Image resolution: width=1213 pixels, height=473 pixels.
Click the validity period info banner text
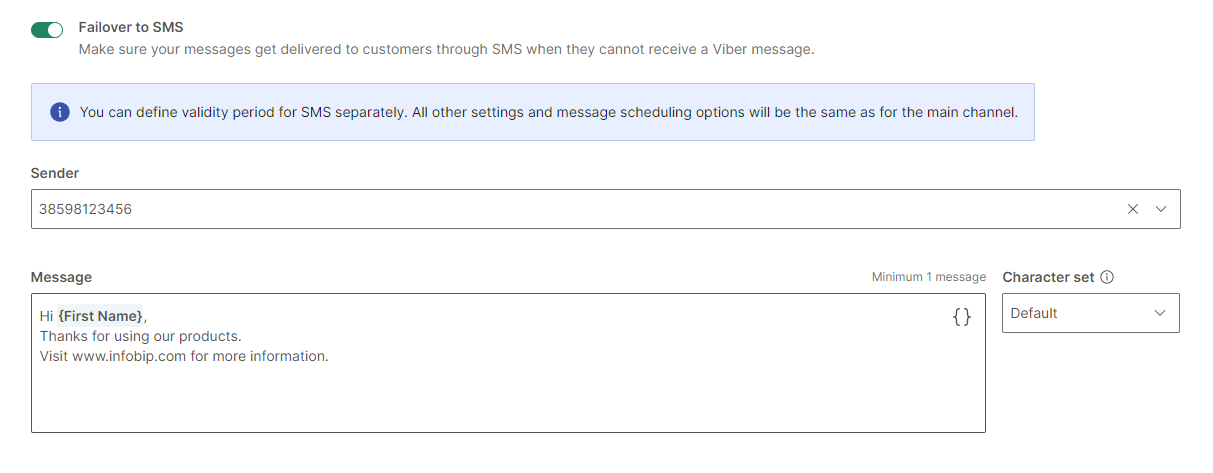coord(548,112)
